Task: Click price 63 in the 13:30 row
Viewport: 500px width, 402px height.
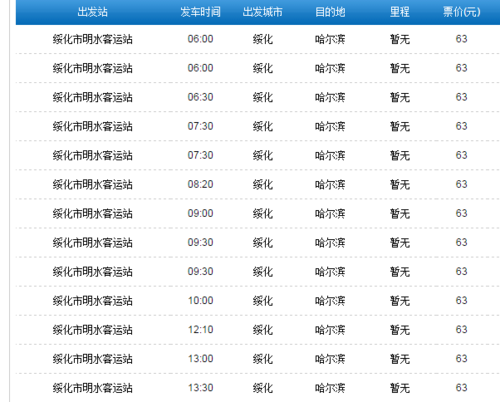Action: pos(461,388)
